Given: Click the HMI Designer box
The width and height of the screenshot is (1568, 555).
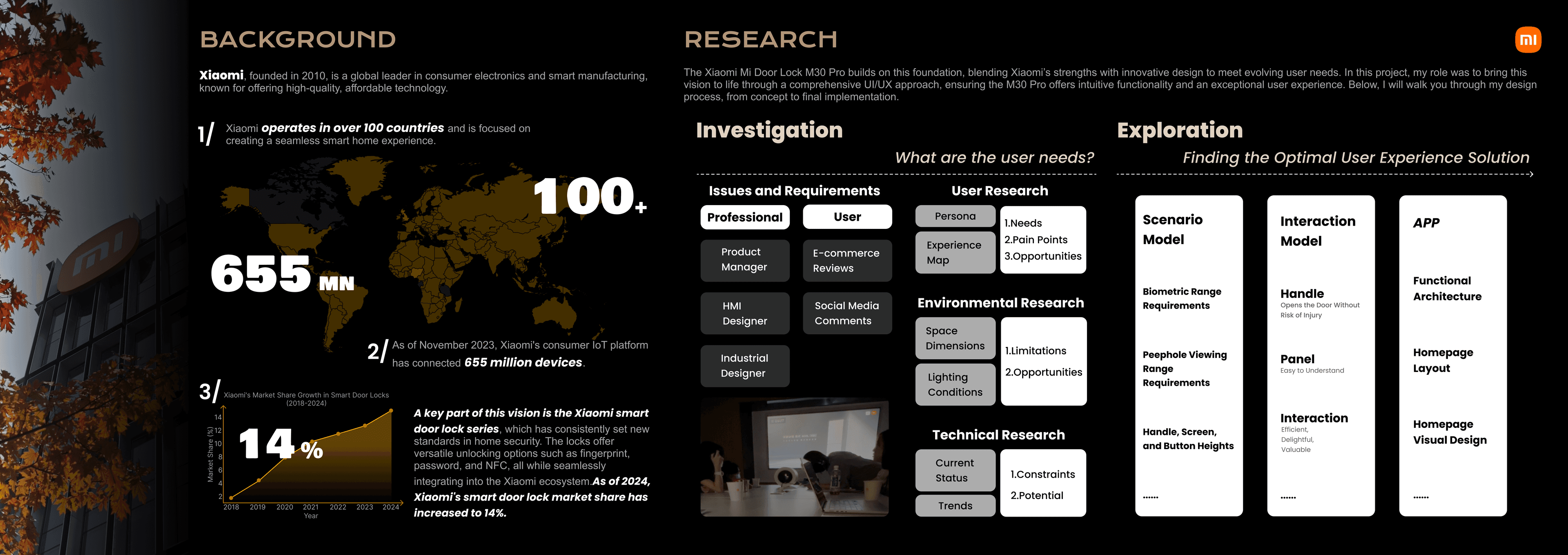Looking at the screenshot, I should [744, 313].
